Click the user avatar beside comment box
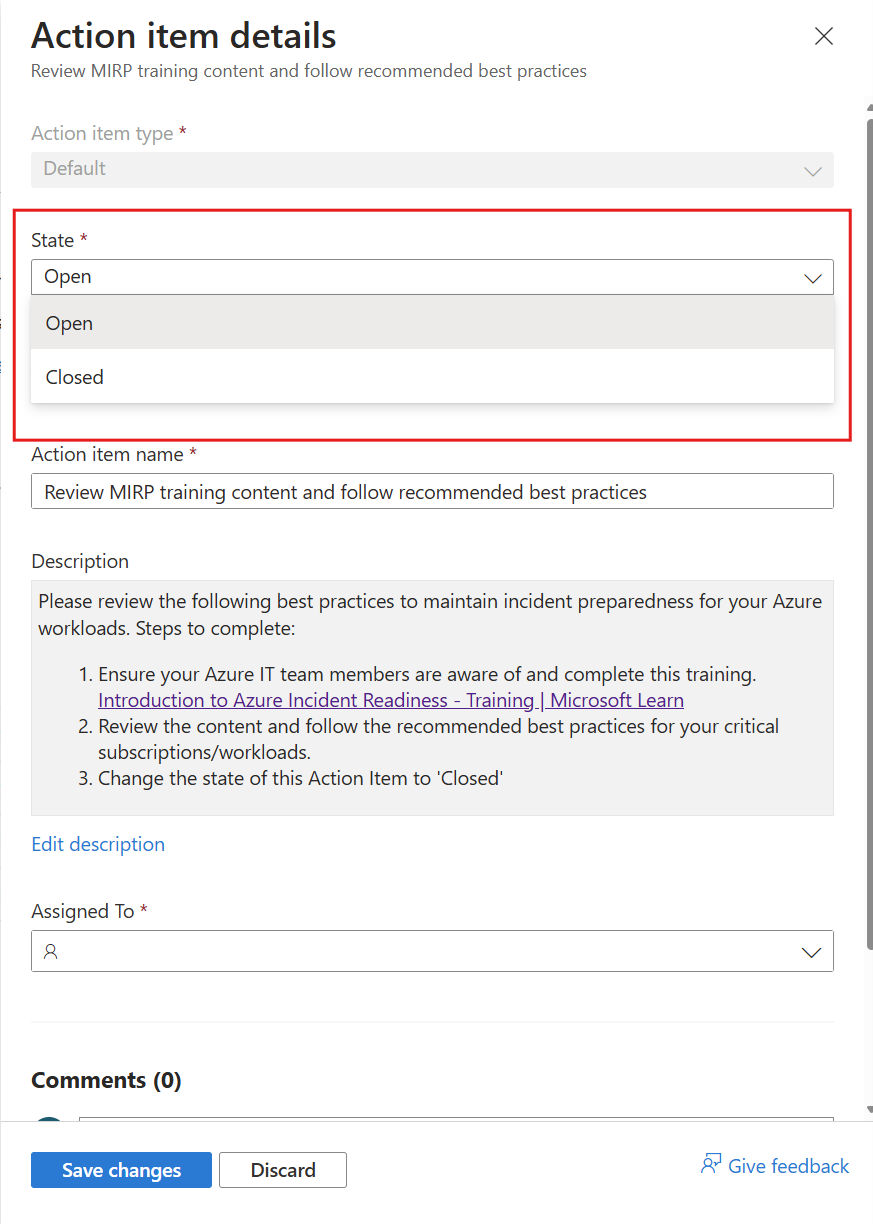The height and width of the screenshot is (1224, 873). pyautogui.click(x=49, y=1118)
